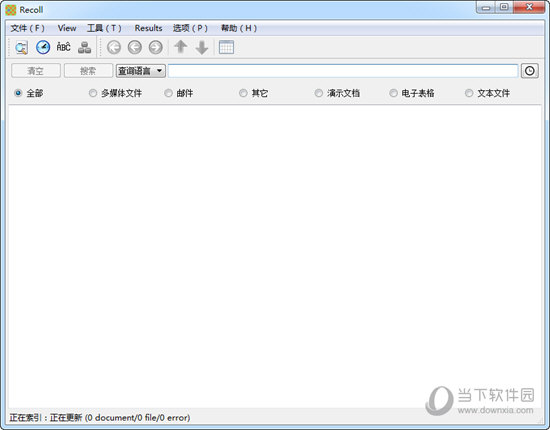Sort results descending with down arrow

pyautogui.click(x=202, y=48)
